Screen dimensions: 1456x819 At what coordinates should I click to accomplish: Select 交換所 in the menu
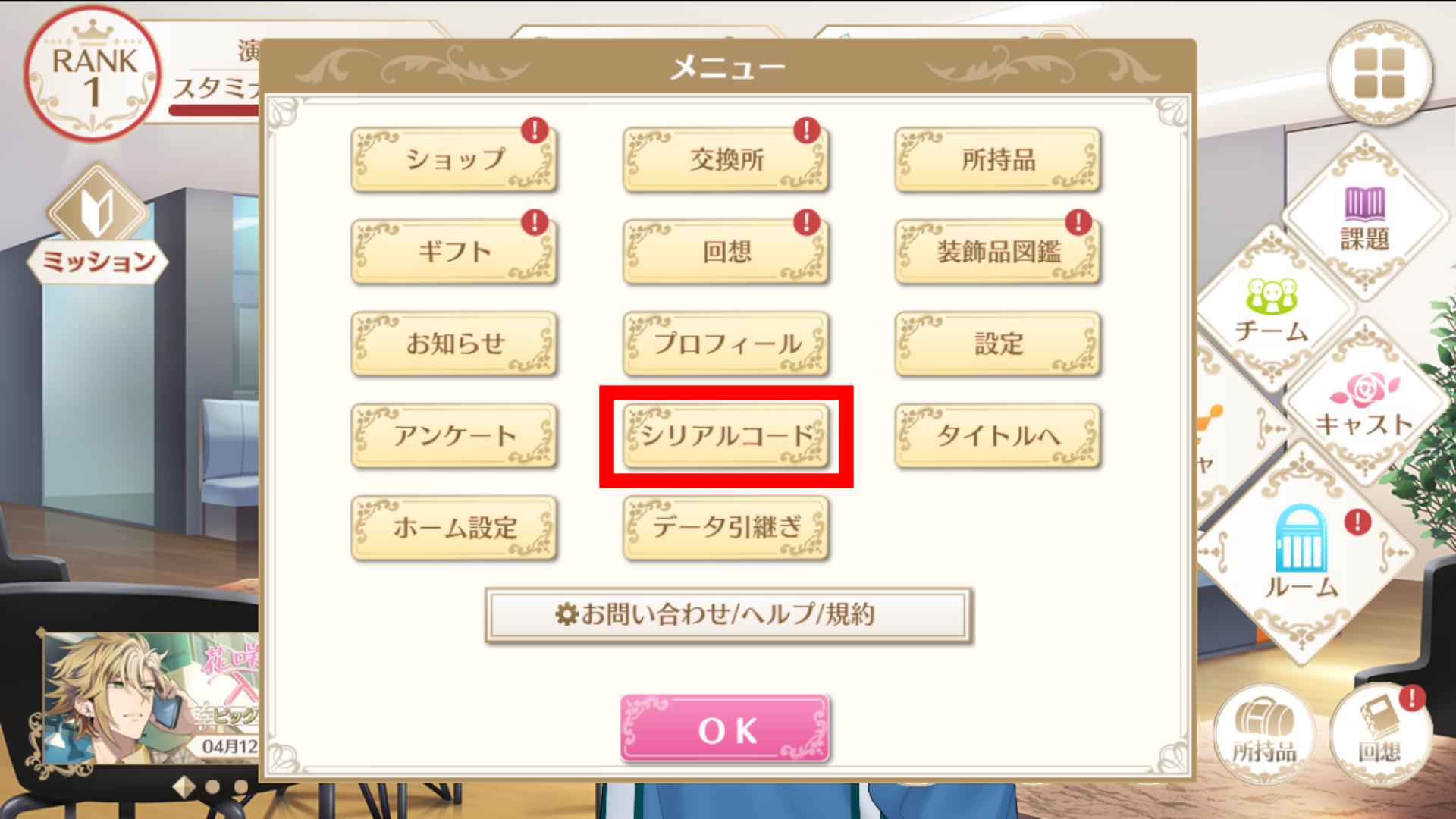(x=726, y=159)
